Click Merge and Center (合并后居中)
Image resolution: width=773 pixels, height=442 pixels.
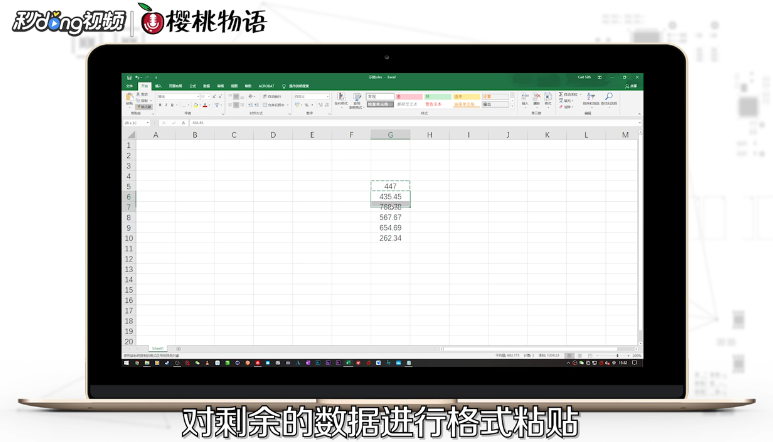273,105
